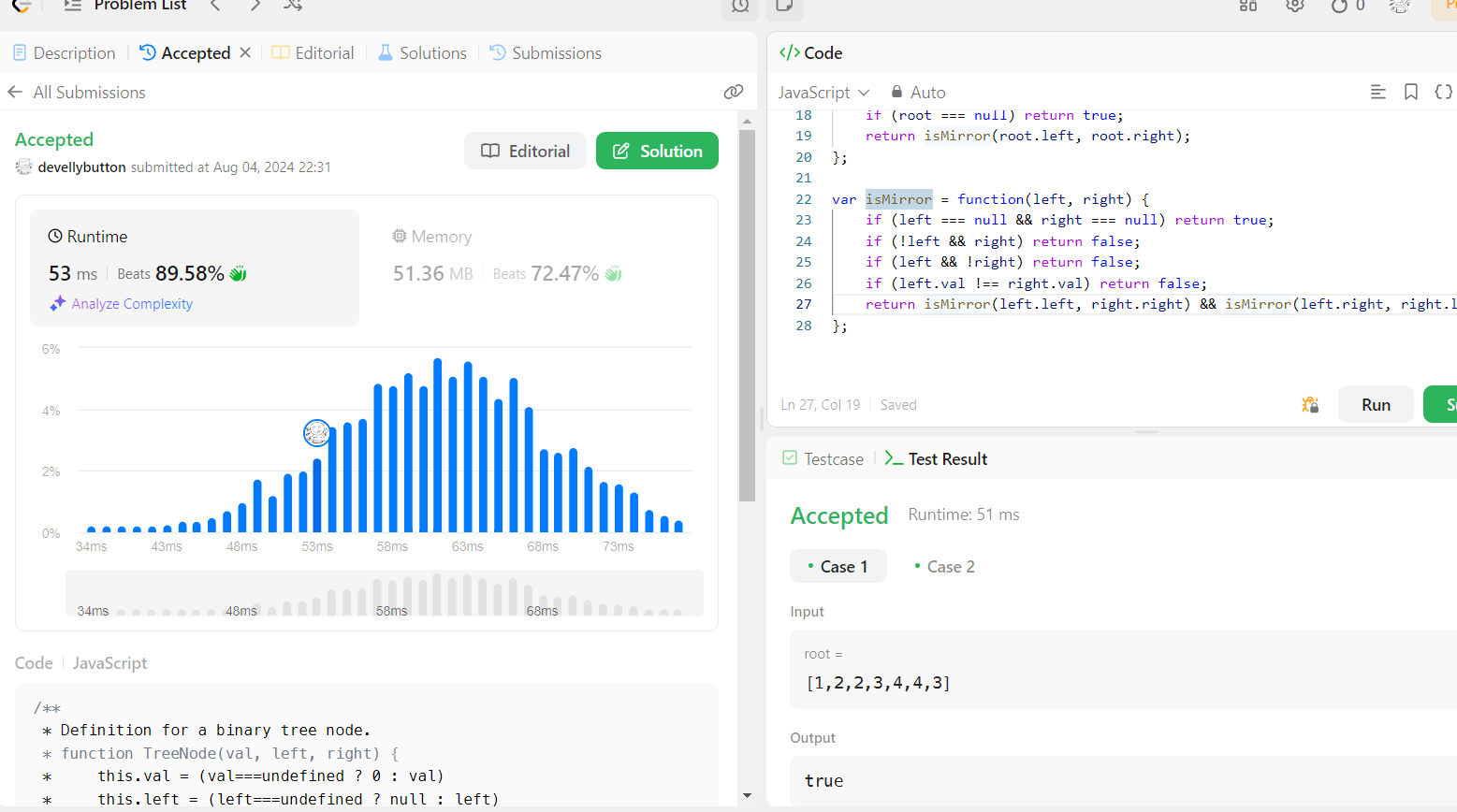Click the bookmark icon in code editor
This screenshot has height=812, width=1457.
point(1411,92)
